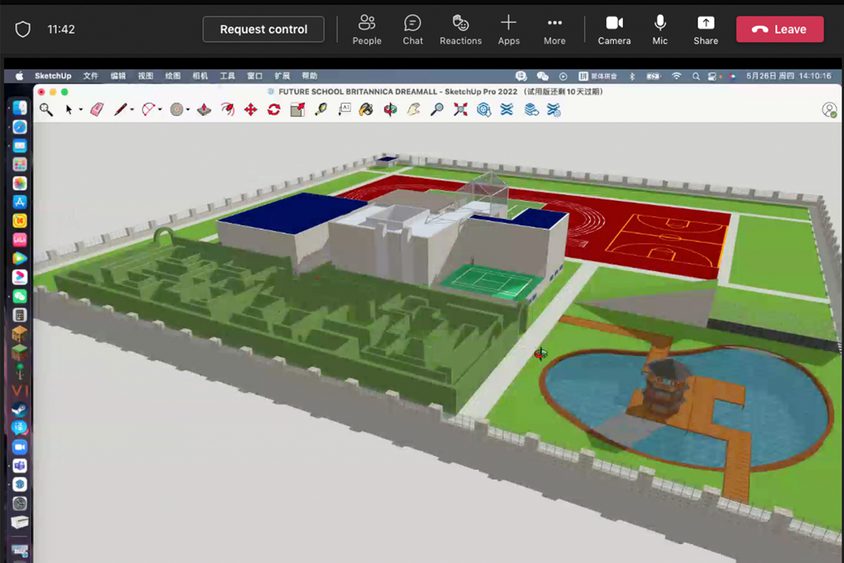
Task: Open the More options menu in Teams
Action: pos(554,29)
